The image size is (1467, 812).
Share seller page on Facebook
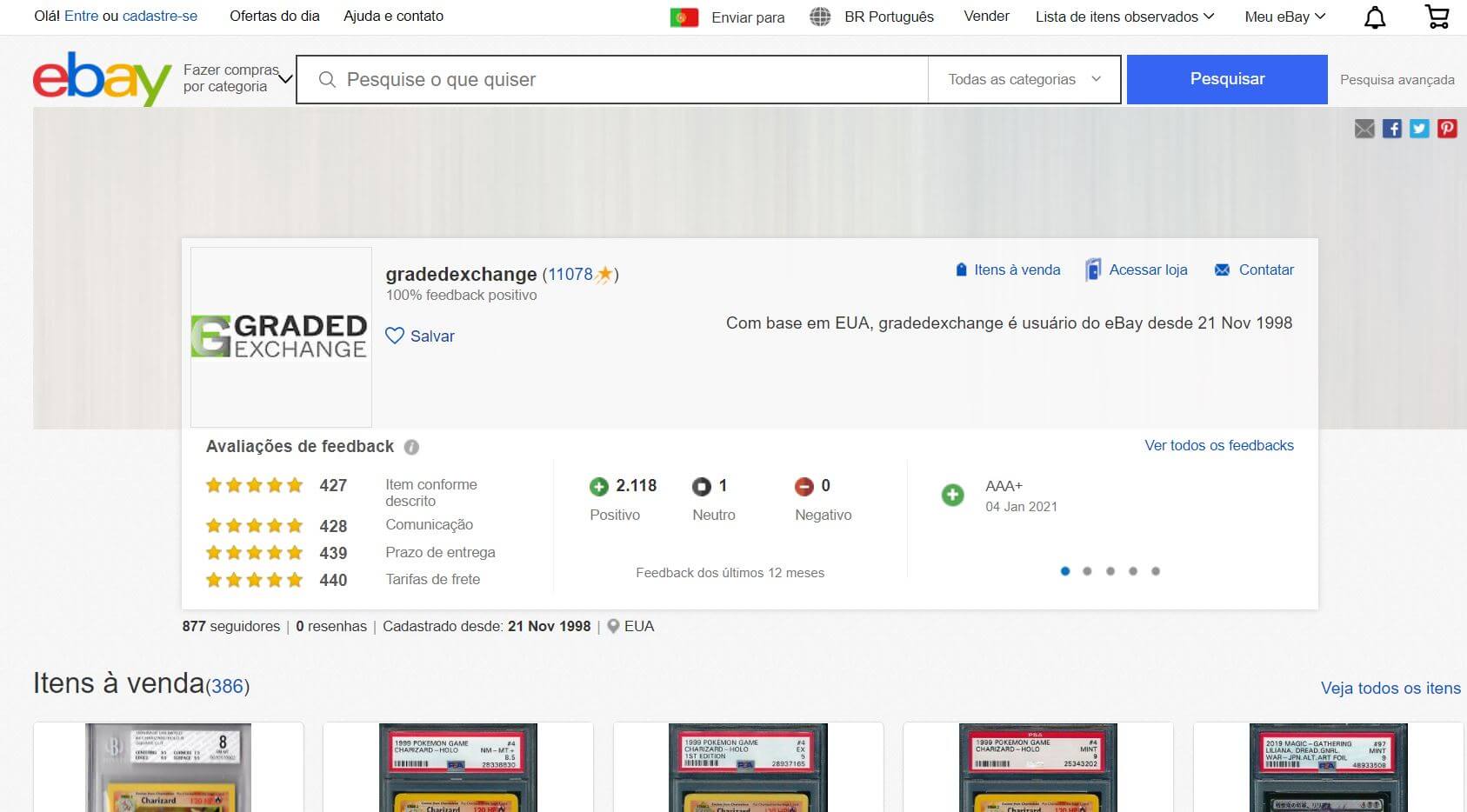click(x=1392, y=129)
